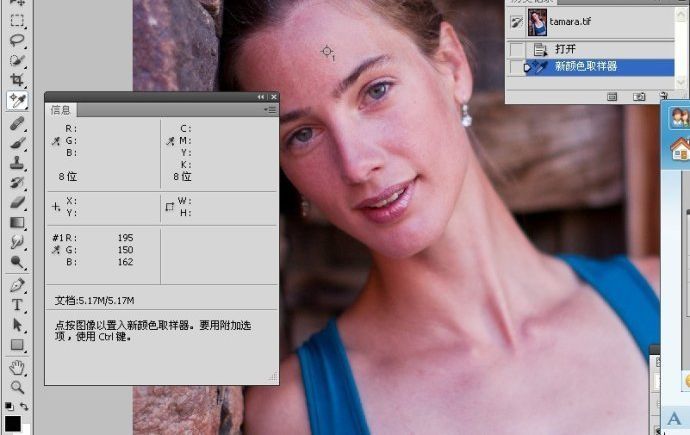Image resolution: width=690 pixels, height=435 pixels.
Task: Select the Gradient tool
Action: click(17, 223)
